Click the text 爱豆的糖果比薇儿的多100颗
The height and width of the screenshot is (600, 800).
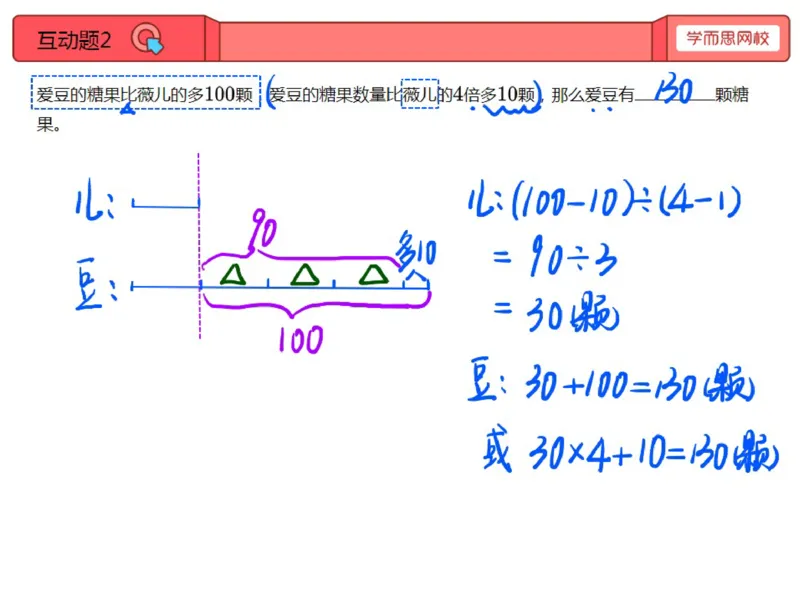click(x=145, y=94)
